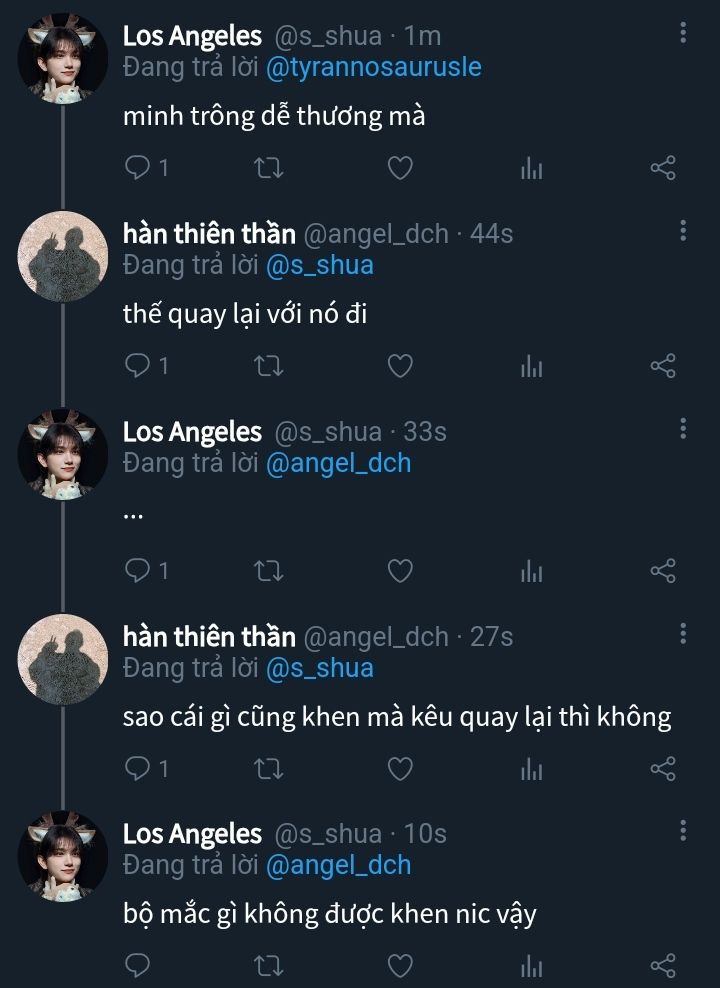Open the @s_shua mention in the 27s tweet
Viewport: 720px width, 988px height.
(319, 667)
